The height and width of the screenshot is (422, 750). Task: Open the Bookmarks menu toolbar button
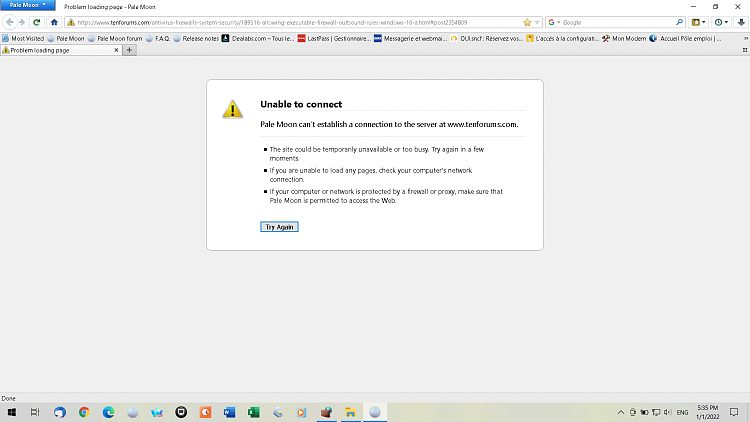698,22
